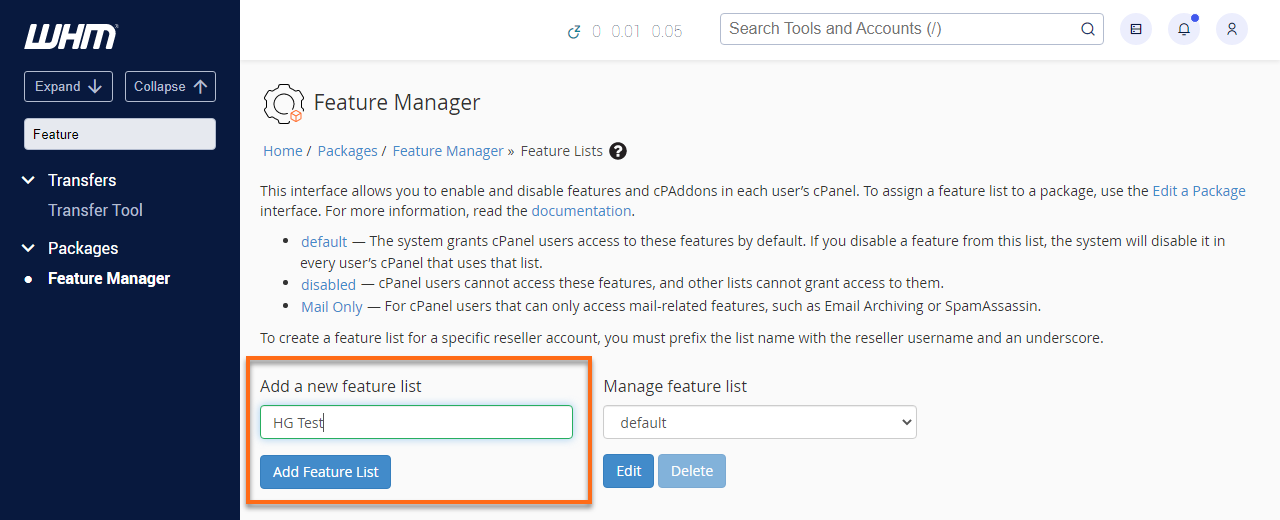Click the terminal icon in the header
The height and width of the screenshot is (520, 1280).
coord(1136,29)
